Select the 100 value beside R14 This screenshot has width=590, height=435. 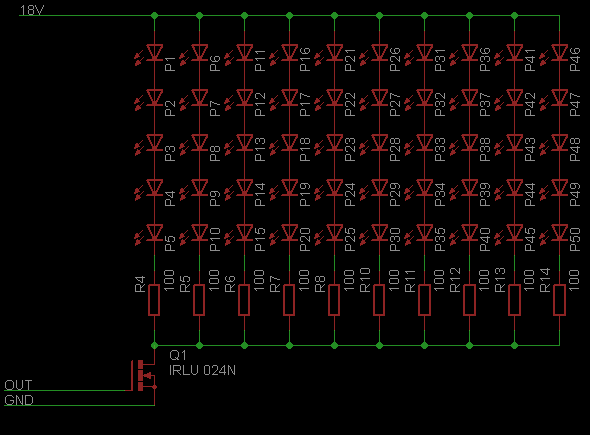coord(574,280)
